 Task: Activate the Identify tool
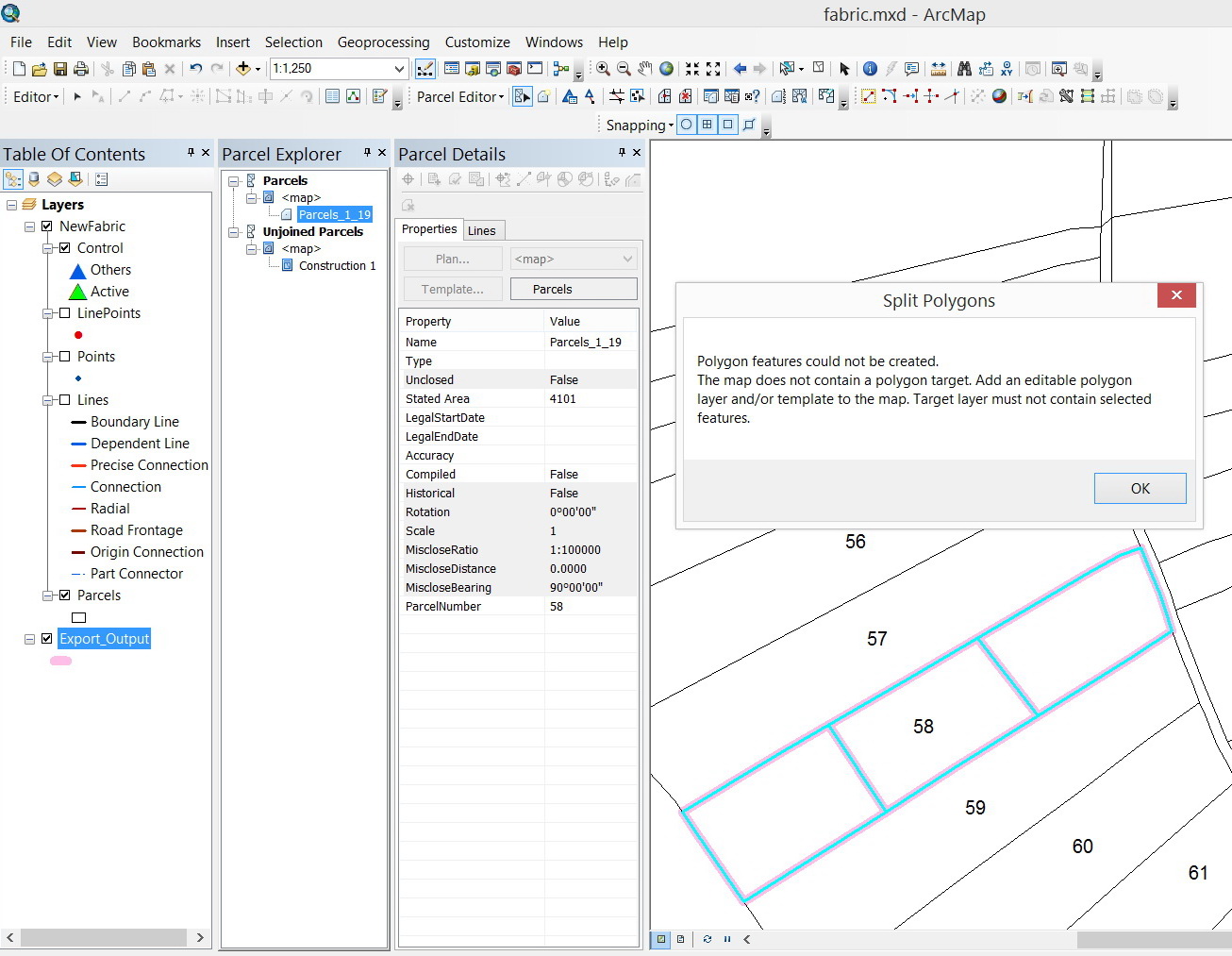click(x=870, y=69)
